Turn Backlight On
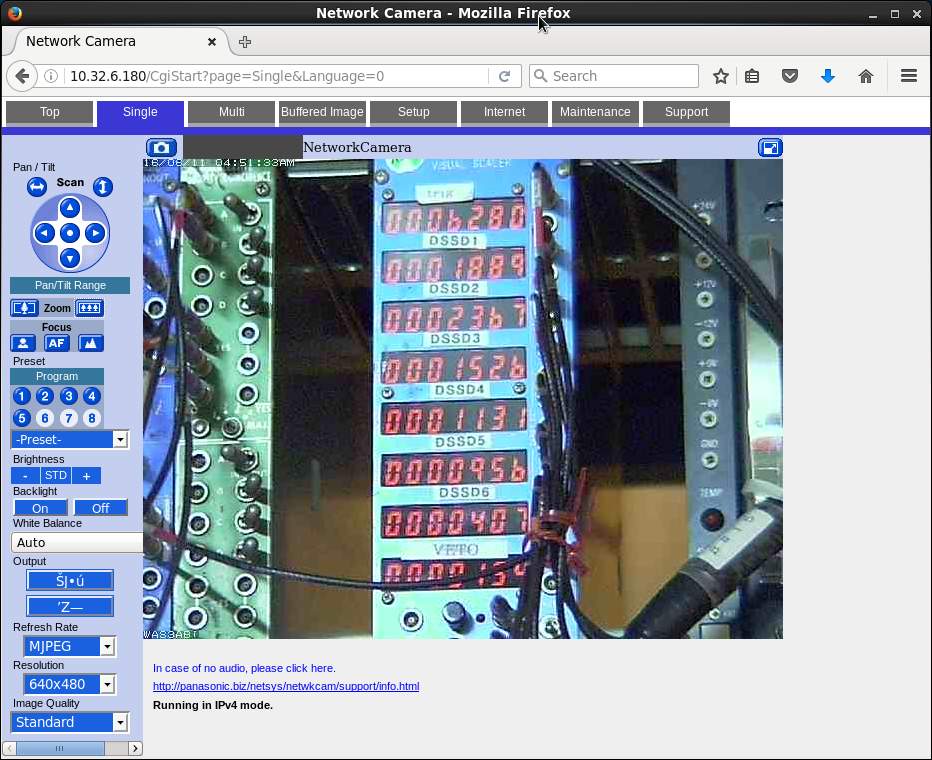 [40, 508]
